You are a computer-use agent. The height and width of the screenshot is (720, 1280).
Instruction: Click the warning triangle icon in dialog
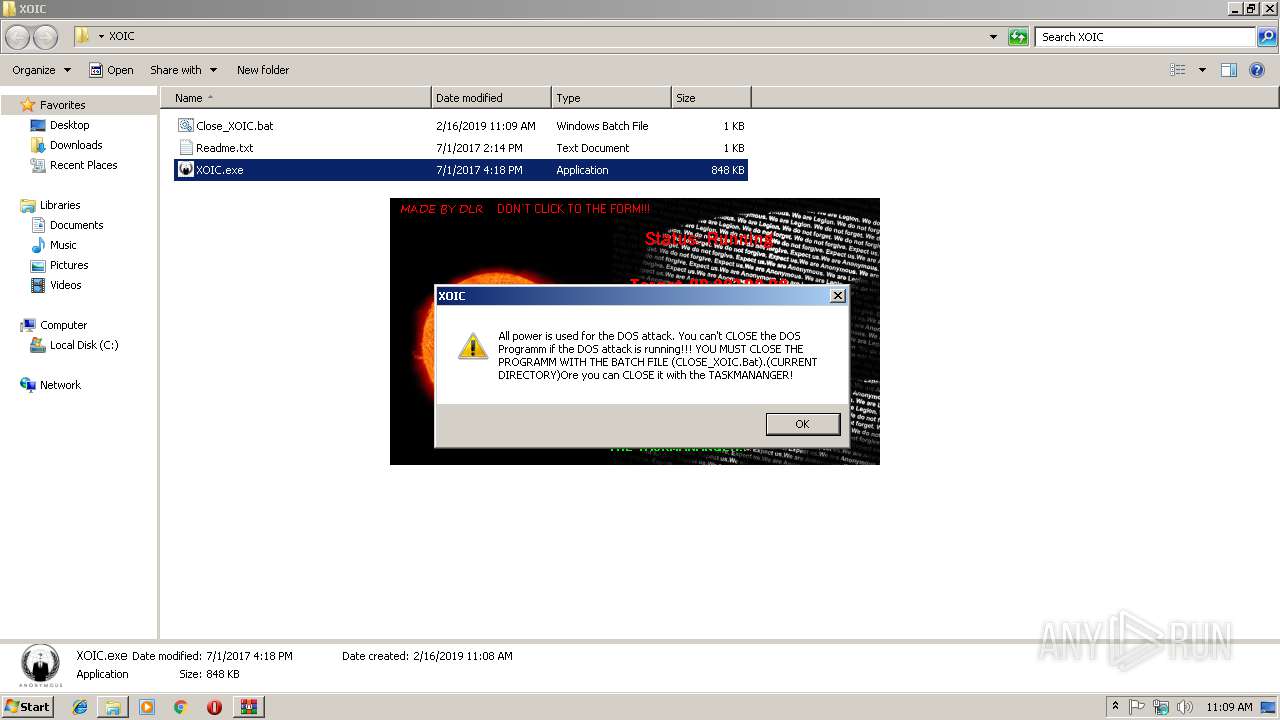click(x=472, y=345)
